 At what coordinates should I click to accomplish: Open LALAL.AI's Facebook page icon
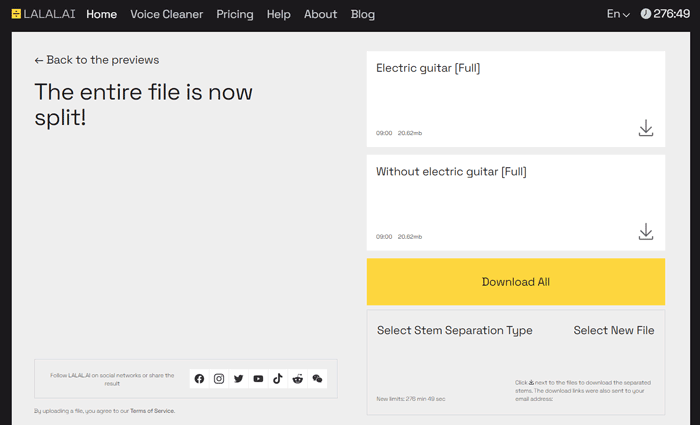[x=199, y=379]
